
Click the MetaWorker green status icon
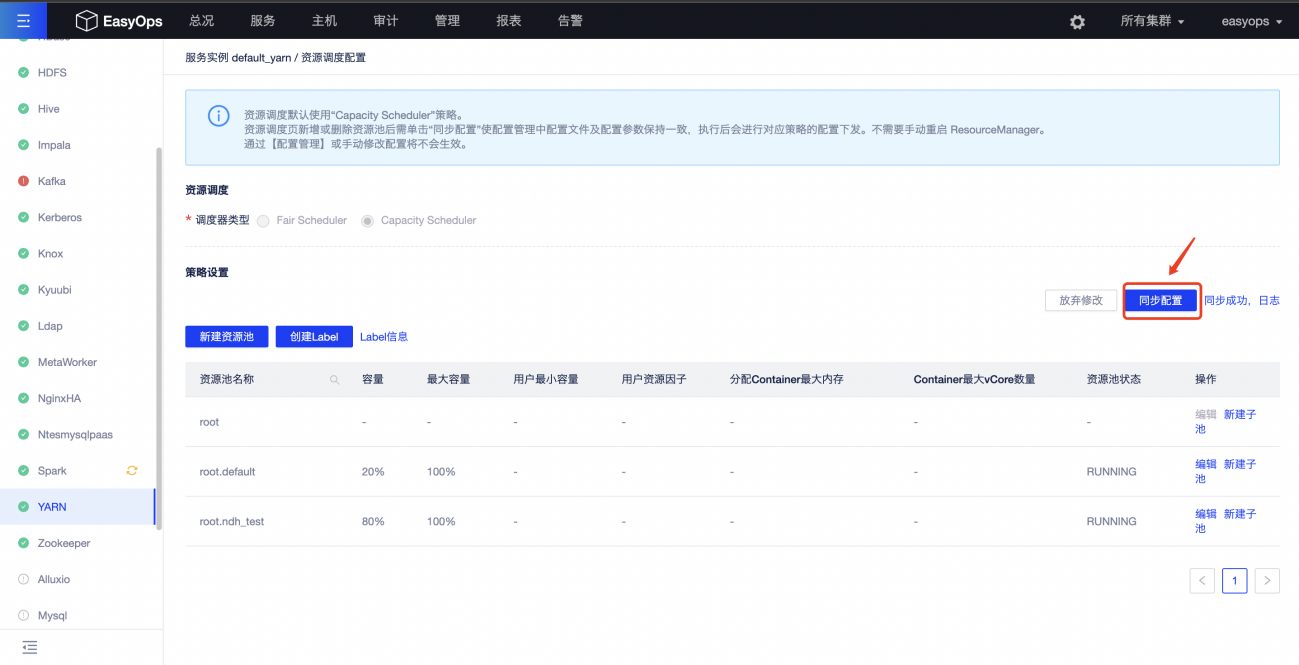[x=23, y=362]
